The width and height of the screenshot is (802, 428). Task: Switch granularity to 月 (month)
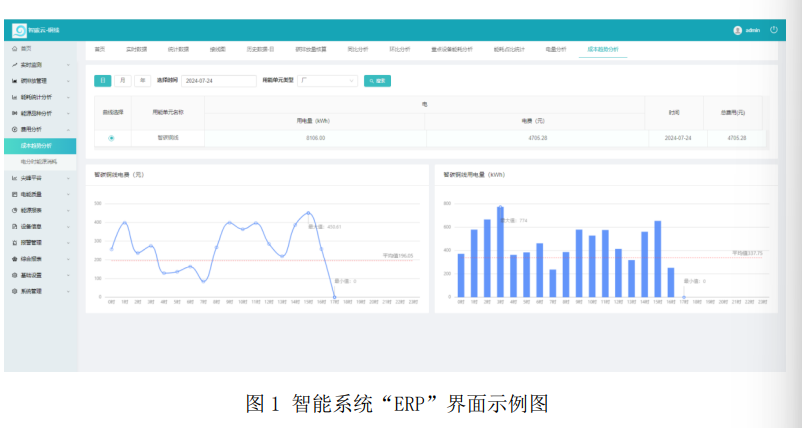click(122, 80)
